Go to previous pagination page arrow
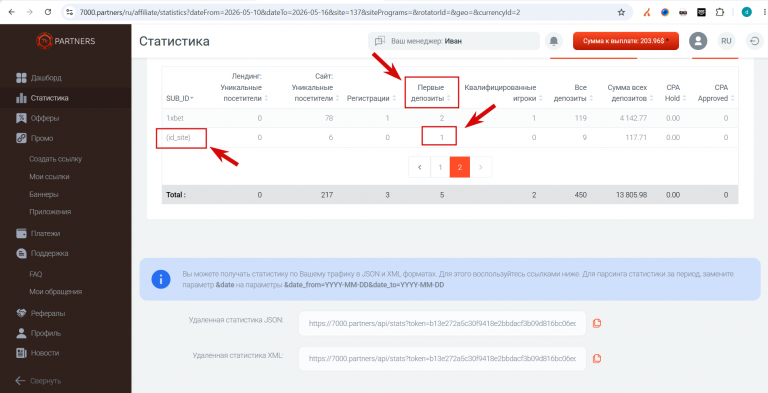Viewport: 768px width, 393px height. click(x=420, y=167)
